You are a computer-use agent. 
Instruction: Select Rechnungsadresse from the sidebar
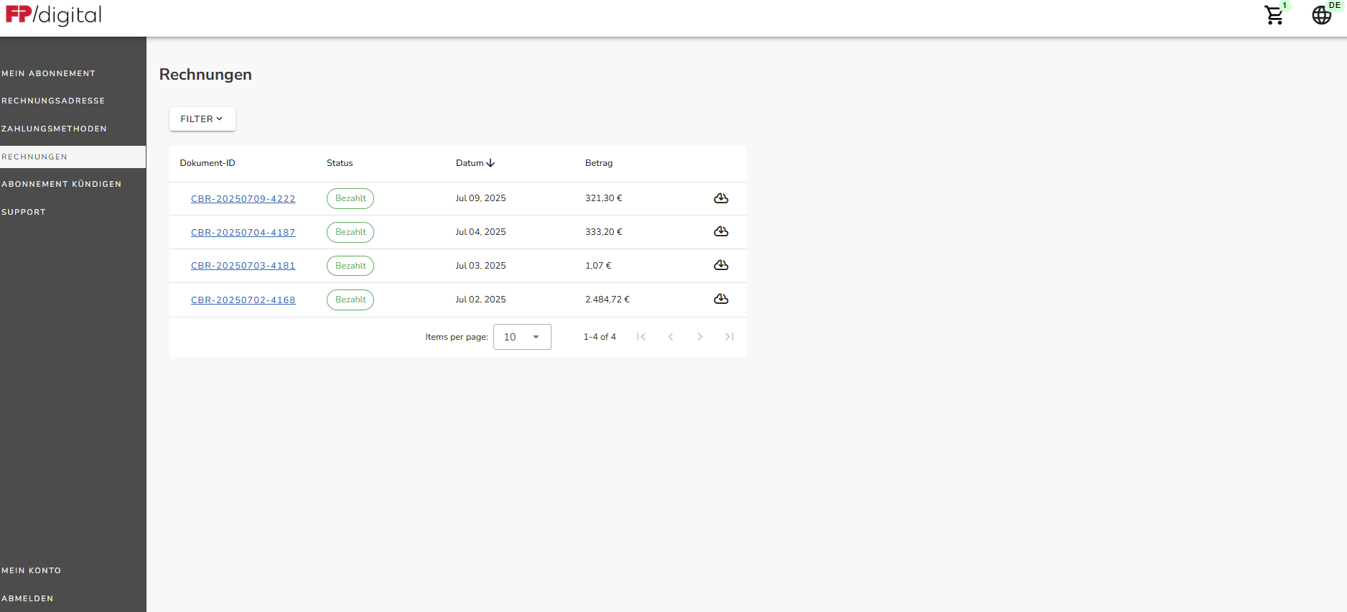(x=53, y=101)
